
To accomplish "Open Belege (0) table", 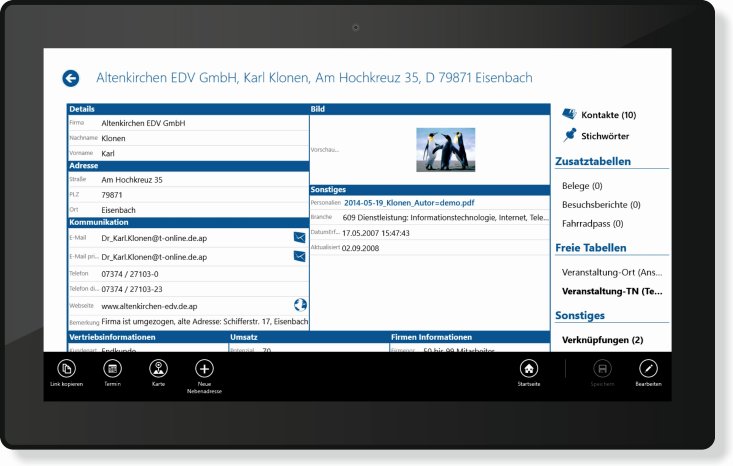I will coord(582,186).
